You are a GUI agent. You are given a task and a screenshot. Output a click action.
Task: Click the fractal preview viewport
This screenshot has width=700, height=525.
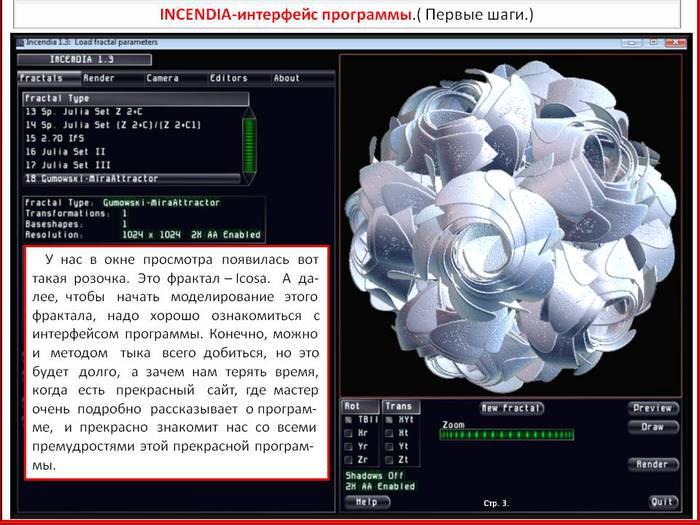tap(510, 225)
